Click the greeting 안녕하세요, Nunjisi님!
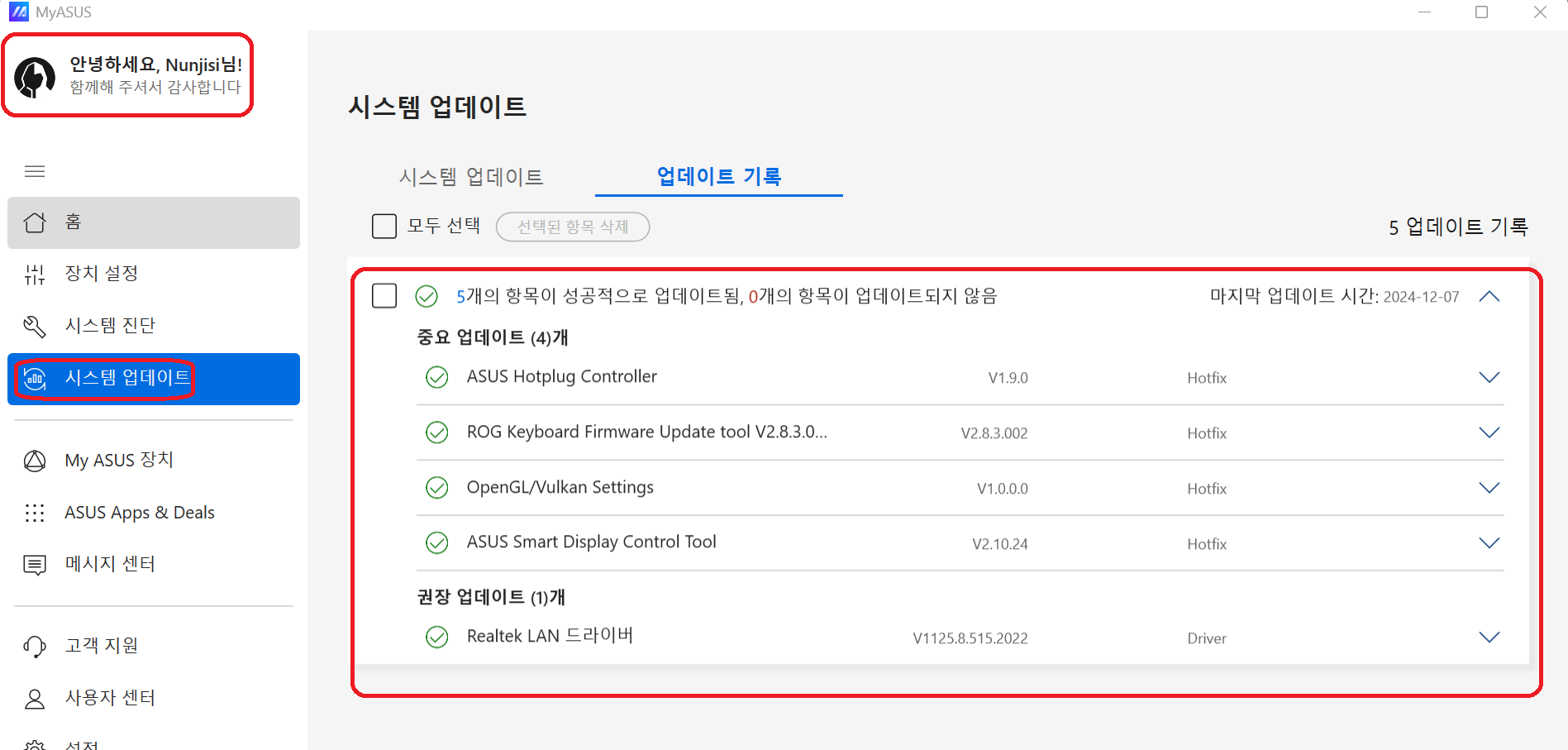 156,64
